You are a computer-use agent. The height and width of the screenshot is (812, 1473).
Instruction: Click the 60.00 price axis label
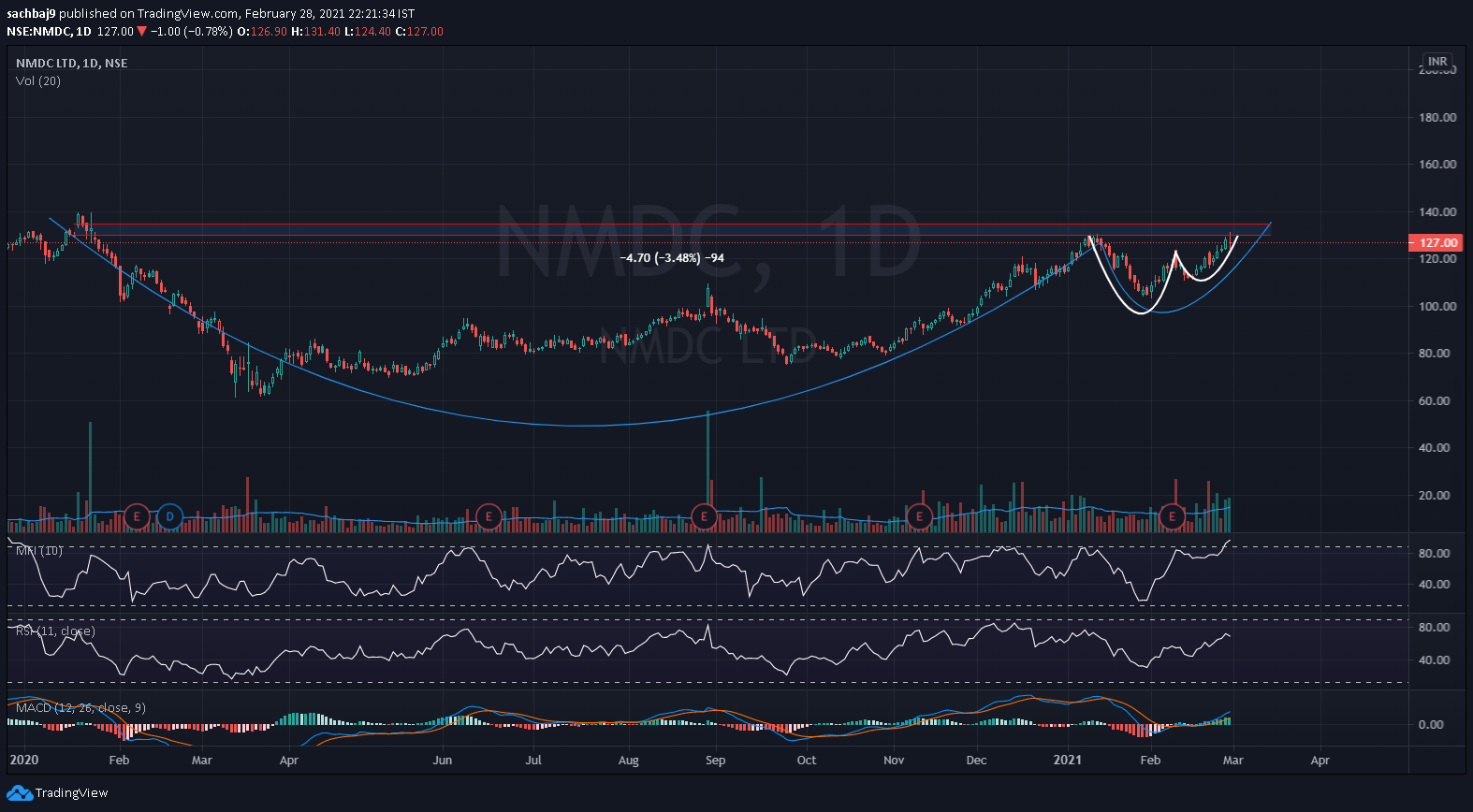point(1435,400)
